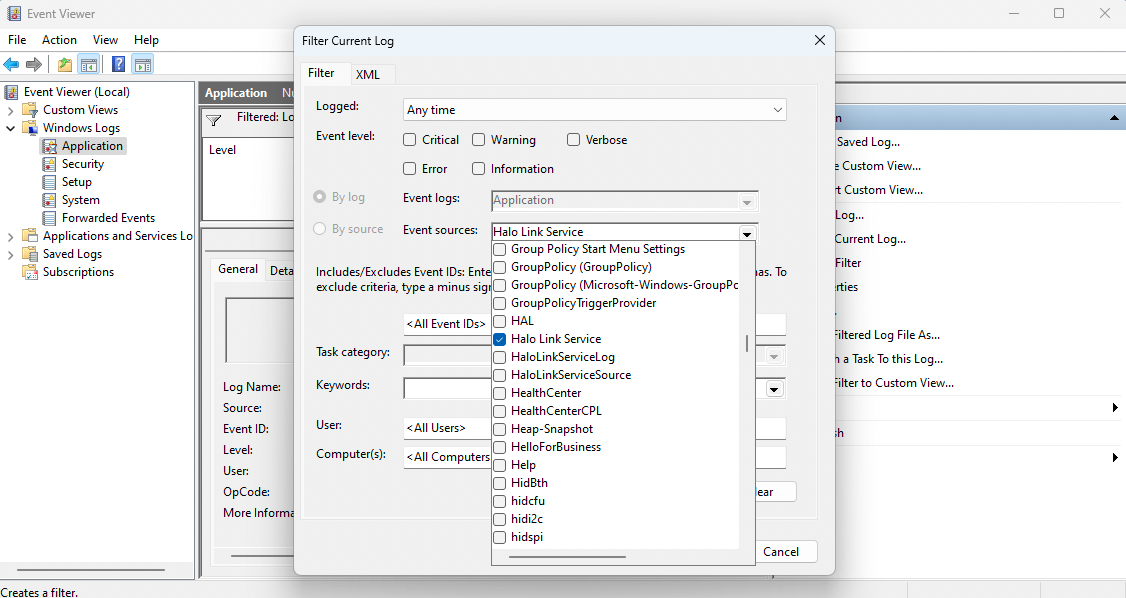Click the Up One Level folder icon
The width and height of the screenshot is (1126, 598).
[65, 65]
